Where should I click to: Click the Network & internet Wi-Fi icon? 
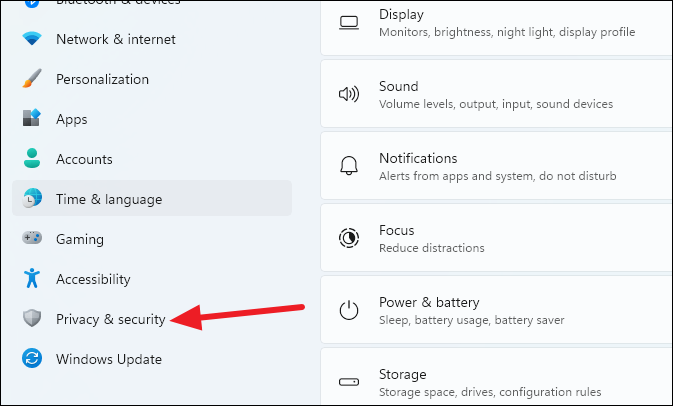[32, 39]
